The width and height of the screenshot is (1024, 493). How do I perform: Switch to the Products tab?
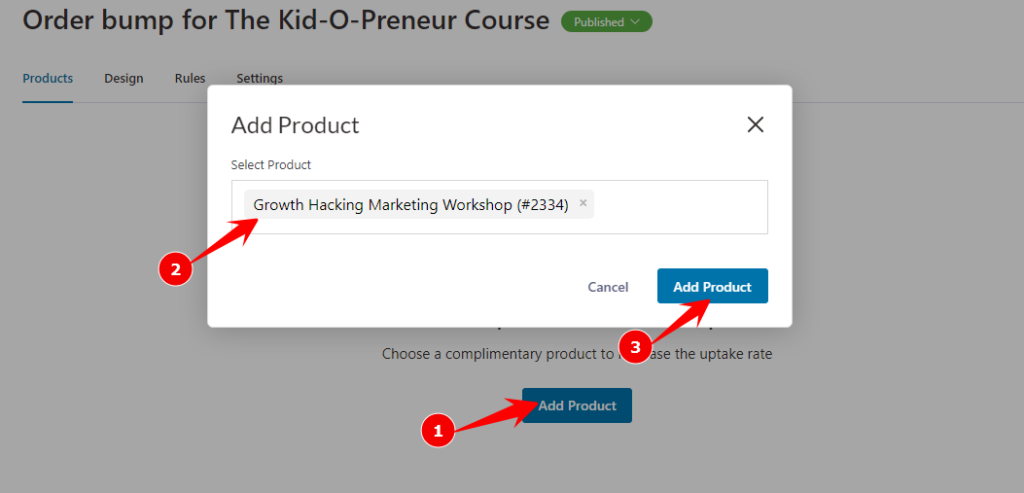tap(48, 78)
